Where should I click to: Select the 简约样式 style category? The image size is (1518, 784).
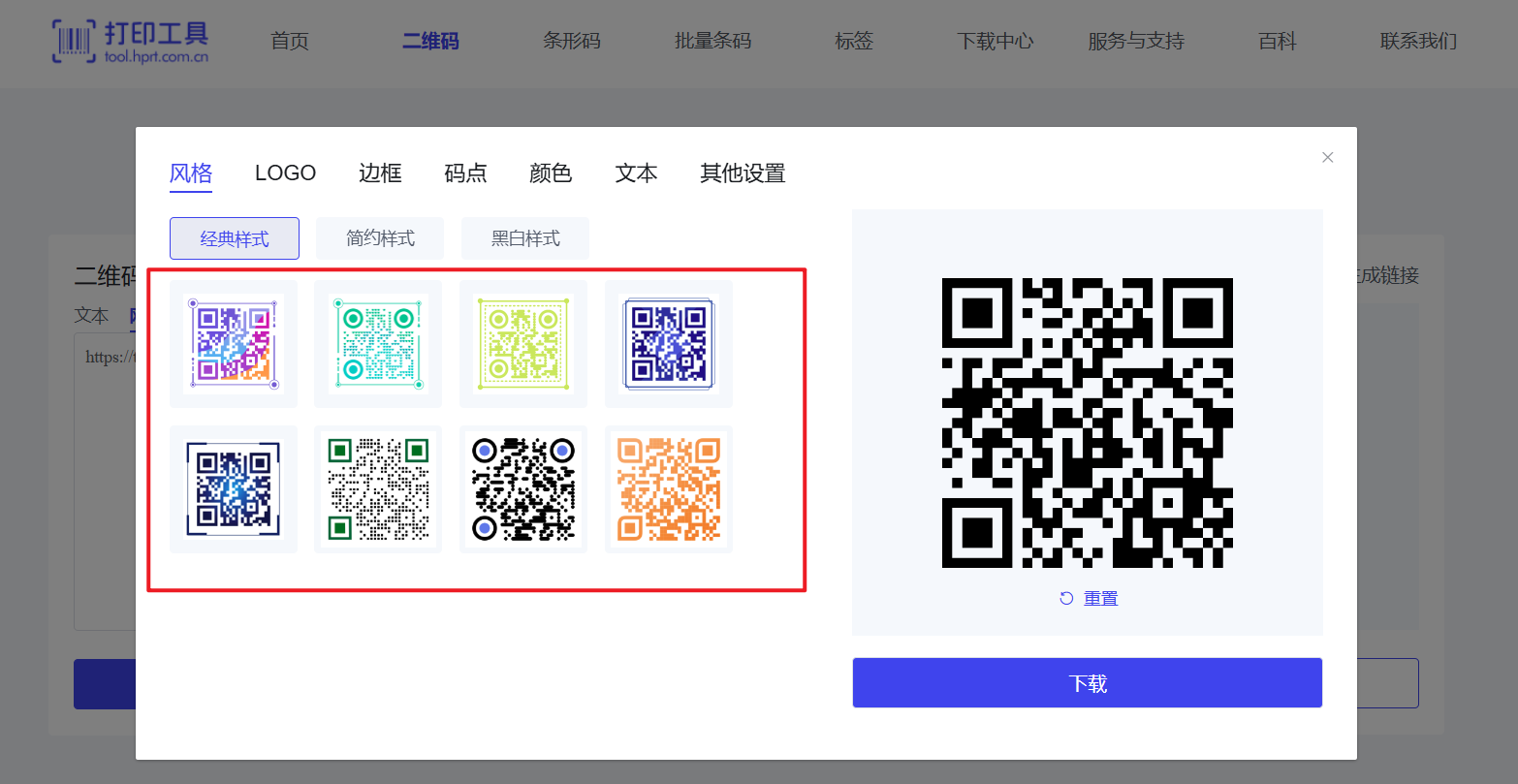pos(380,238)
